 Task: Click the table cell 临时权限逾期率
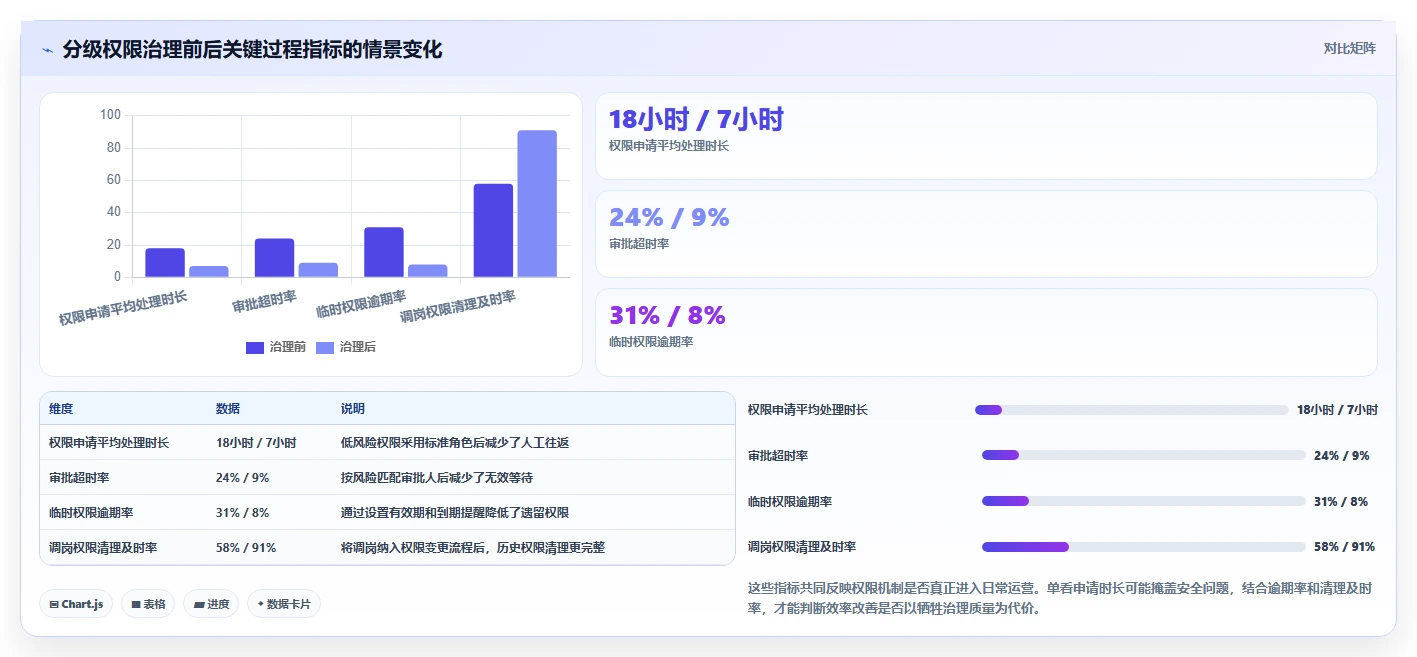91,512
